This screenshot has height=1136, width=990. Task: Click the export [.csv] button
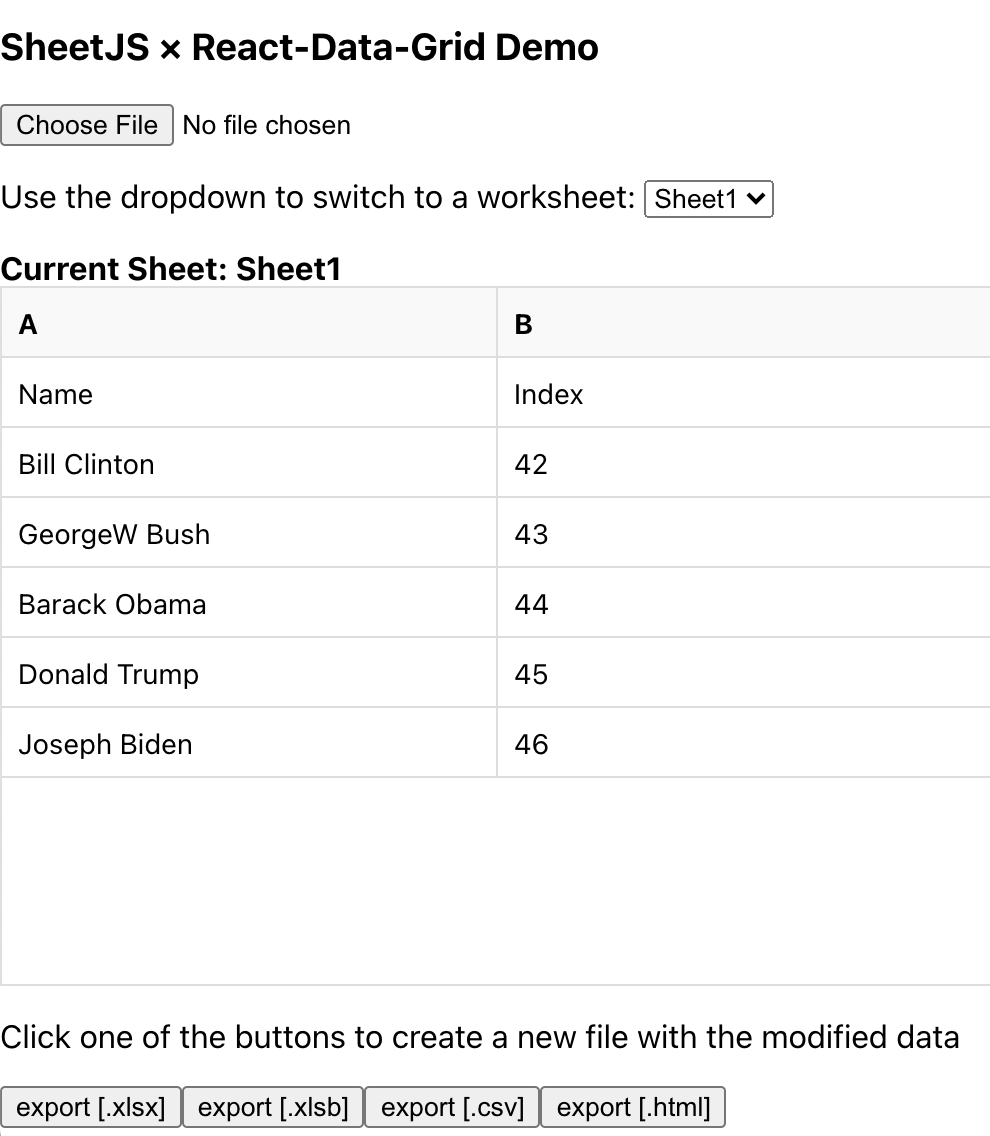[x=451, y=1107]
